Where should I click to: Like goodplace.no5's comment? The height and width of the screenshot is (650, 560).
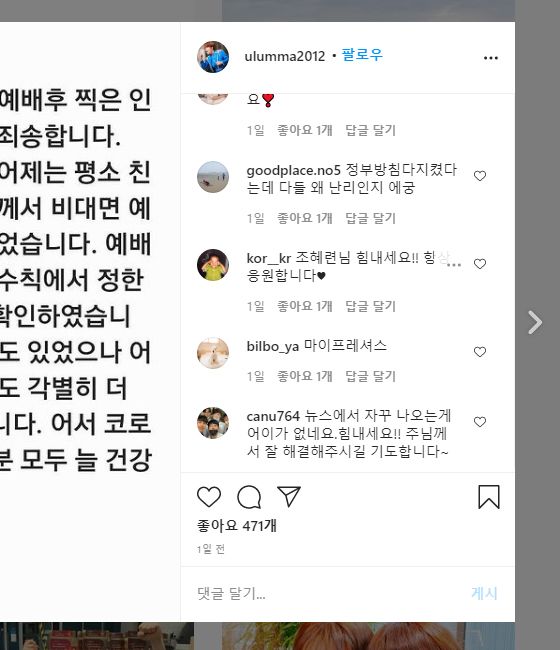point(480,176)
